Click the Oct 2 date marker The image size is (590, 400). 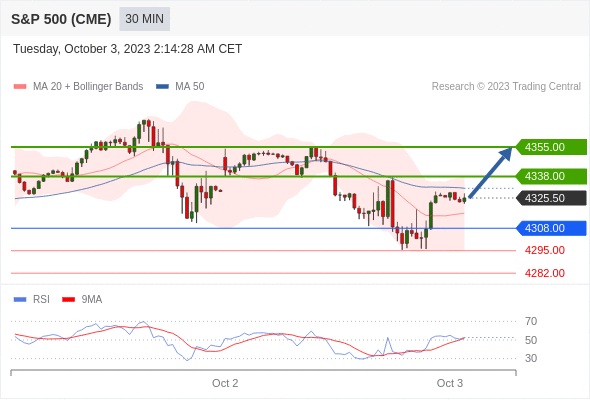225,383
